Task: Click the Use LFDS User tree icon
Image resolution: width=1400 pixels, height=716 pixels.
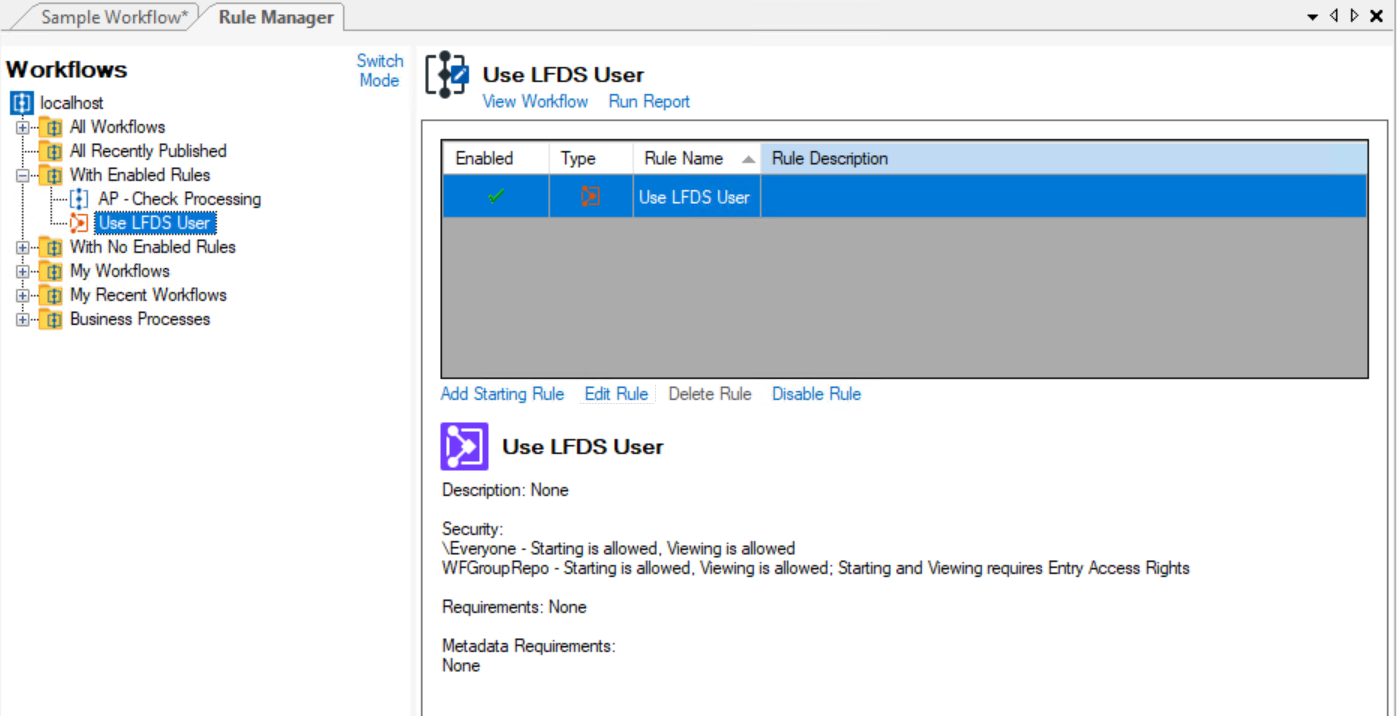Action: tap(79, 223)
